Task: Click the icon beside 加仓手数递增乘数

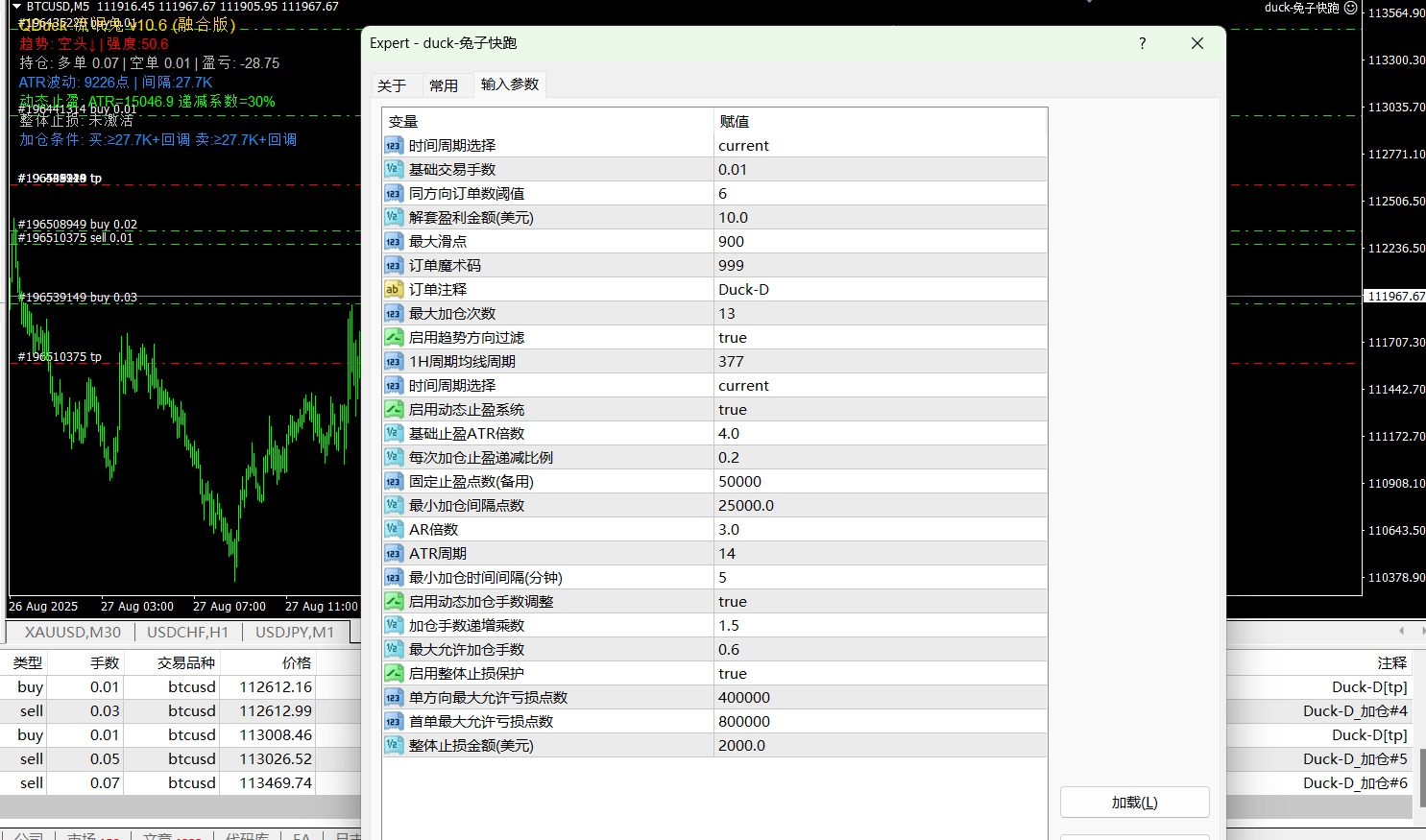Action: [394, 625]
